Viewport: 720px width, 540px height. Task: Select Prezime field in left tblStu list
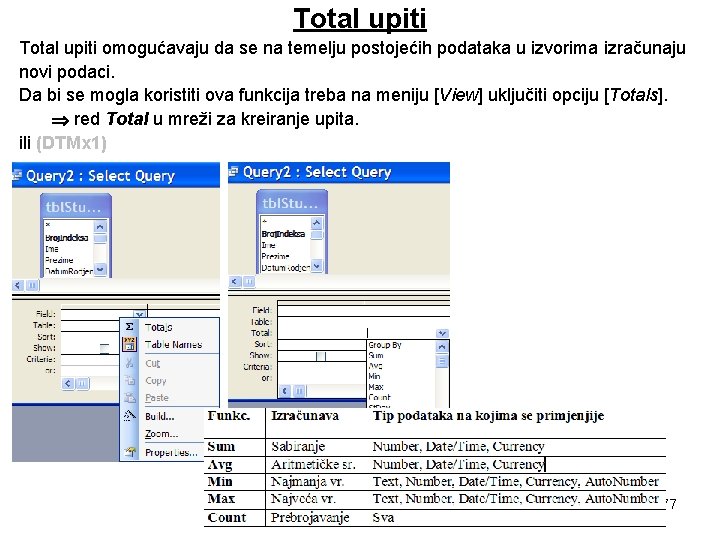pyautogui.click(x=59, y=260)
